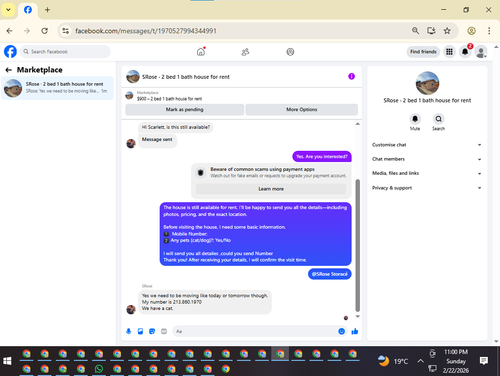Open the Chrome profile icon

click(471, 31)
